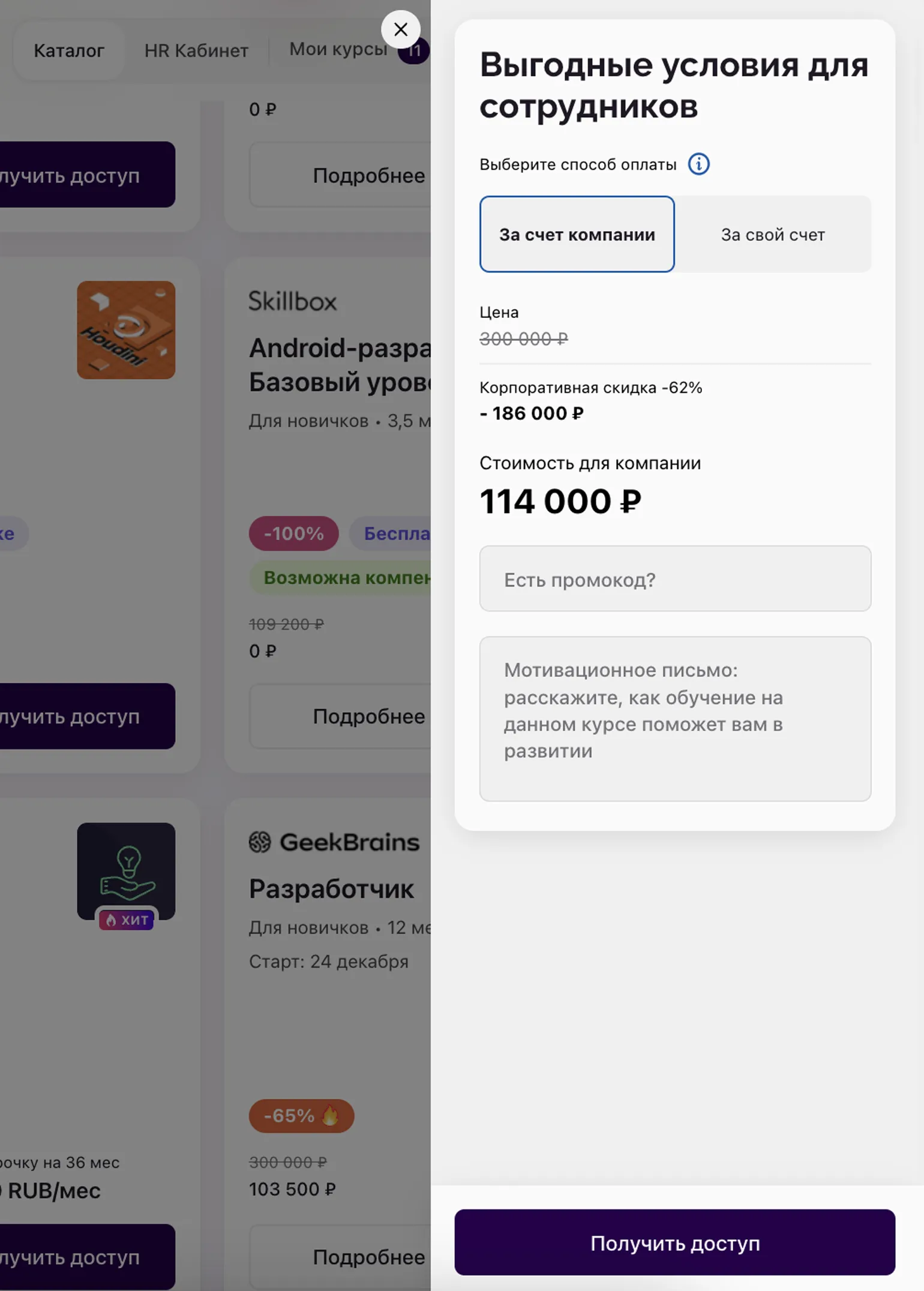Click the -100% discount badge
Image resolution: width=924 pixels, height=1291 pixels.
point(294,533)
